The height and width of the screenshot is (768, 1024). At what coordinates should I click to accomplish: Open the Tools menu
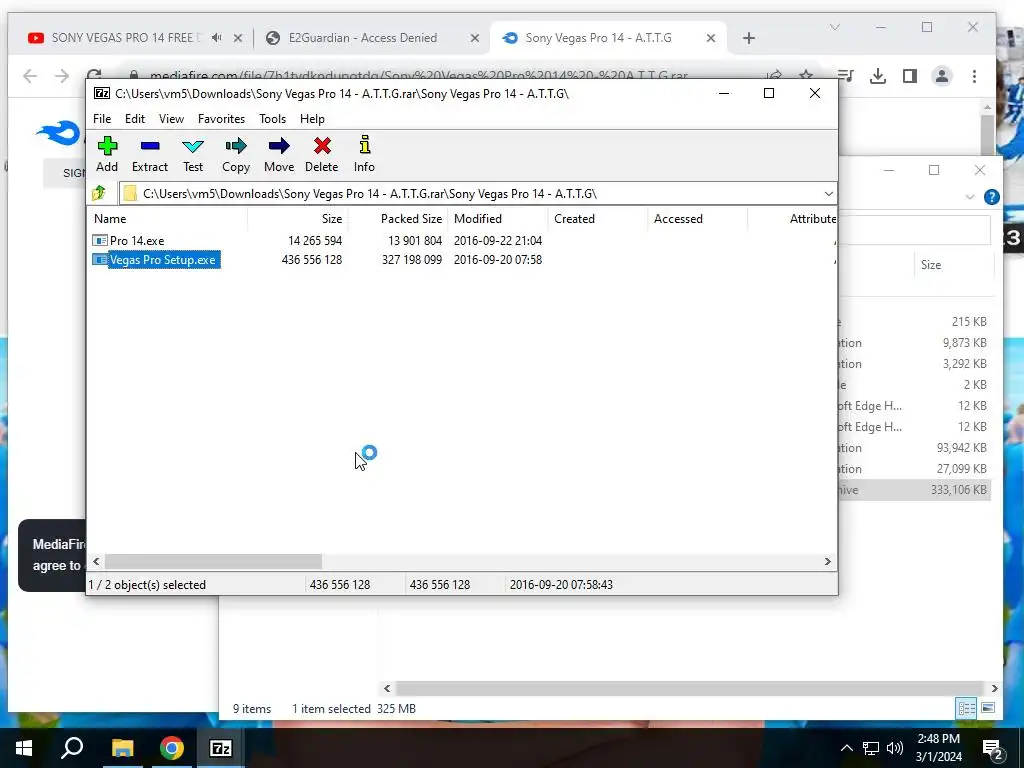pos(272,119)
